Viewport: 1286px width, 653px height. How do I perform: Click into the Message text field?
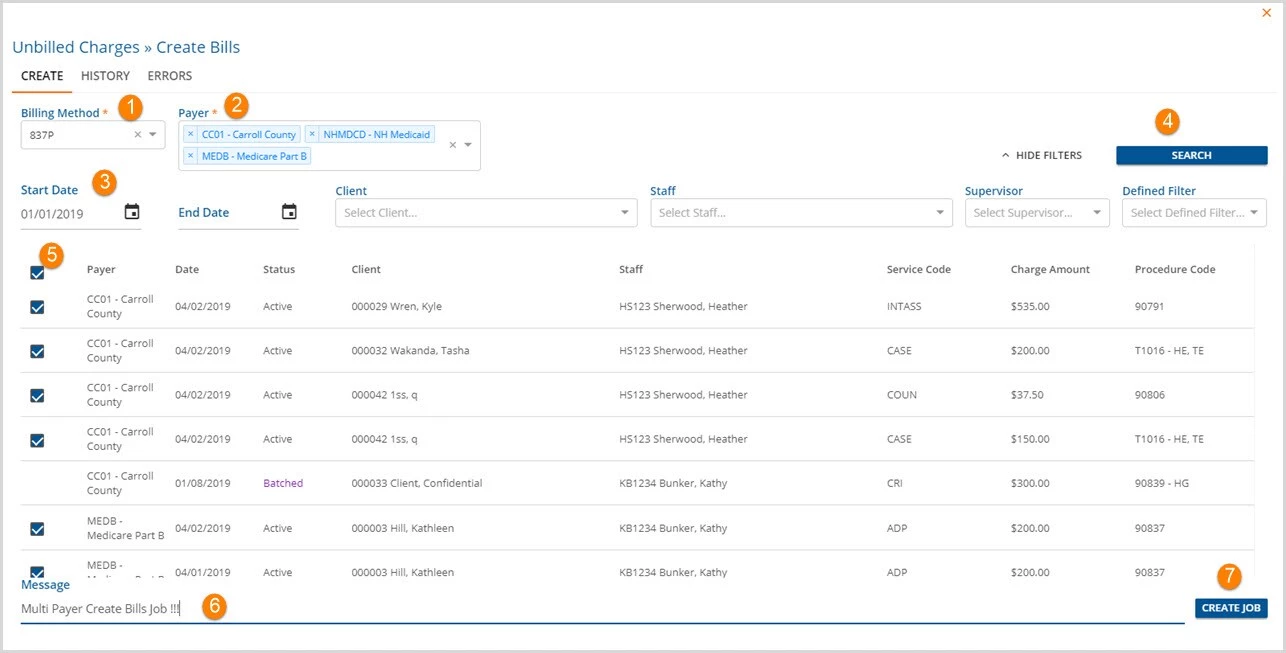602,608
